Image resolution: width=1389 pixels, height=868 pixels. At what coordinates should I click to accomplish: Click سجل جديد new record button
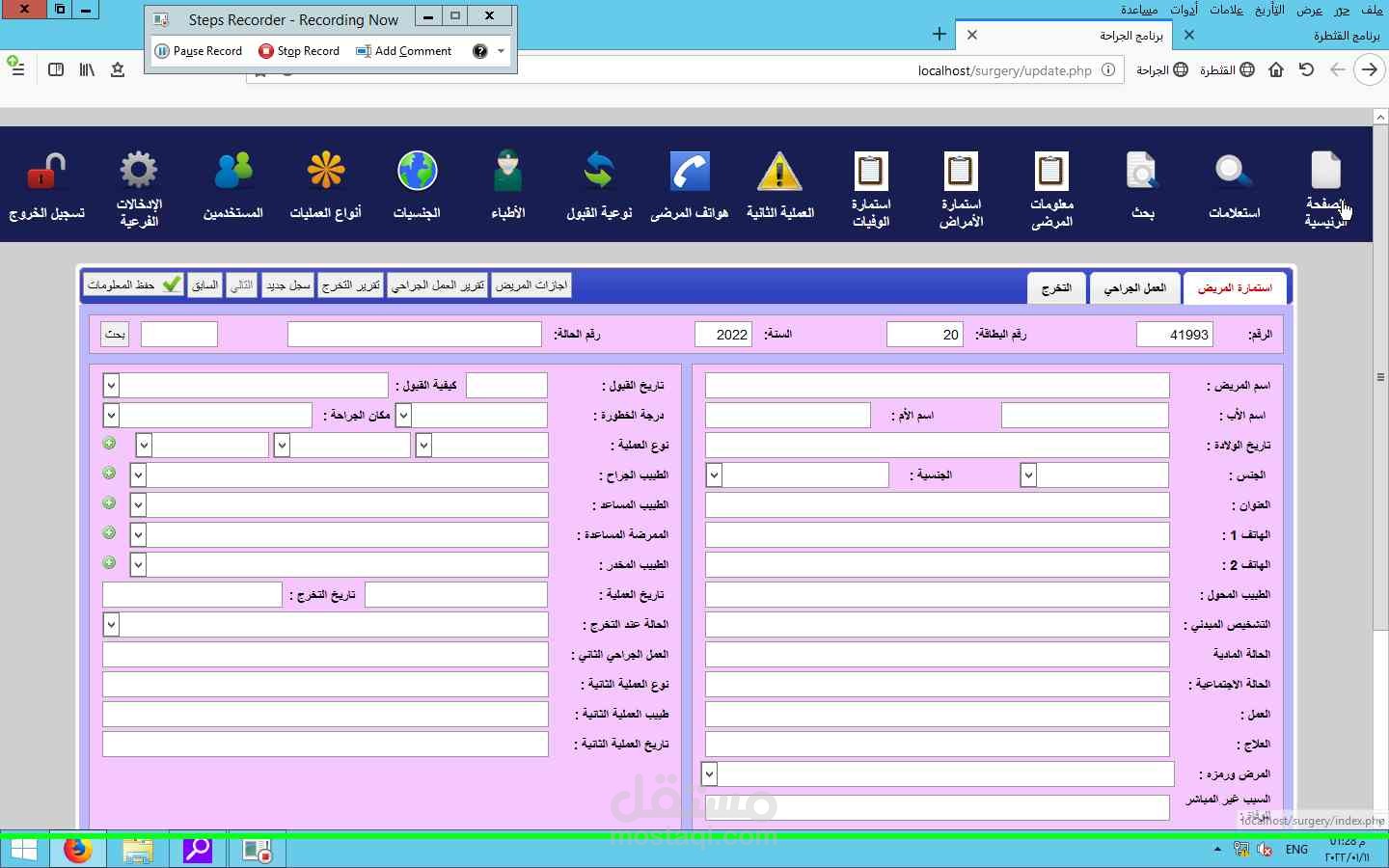tap(287, 285)
